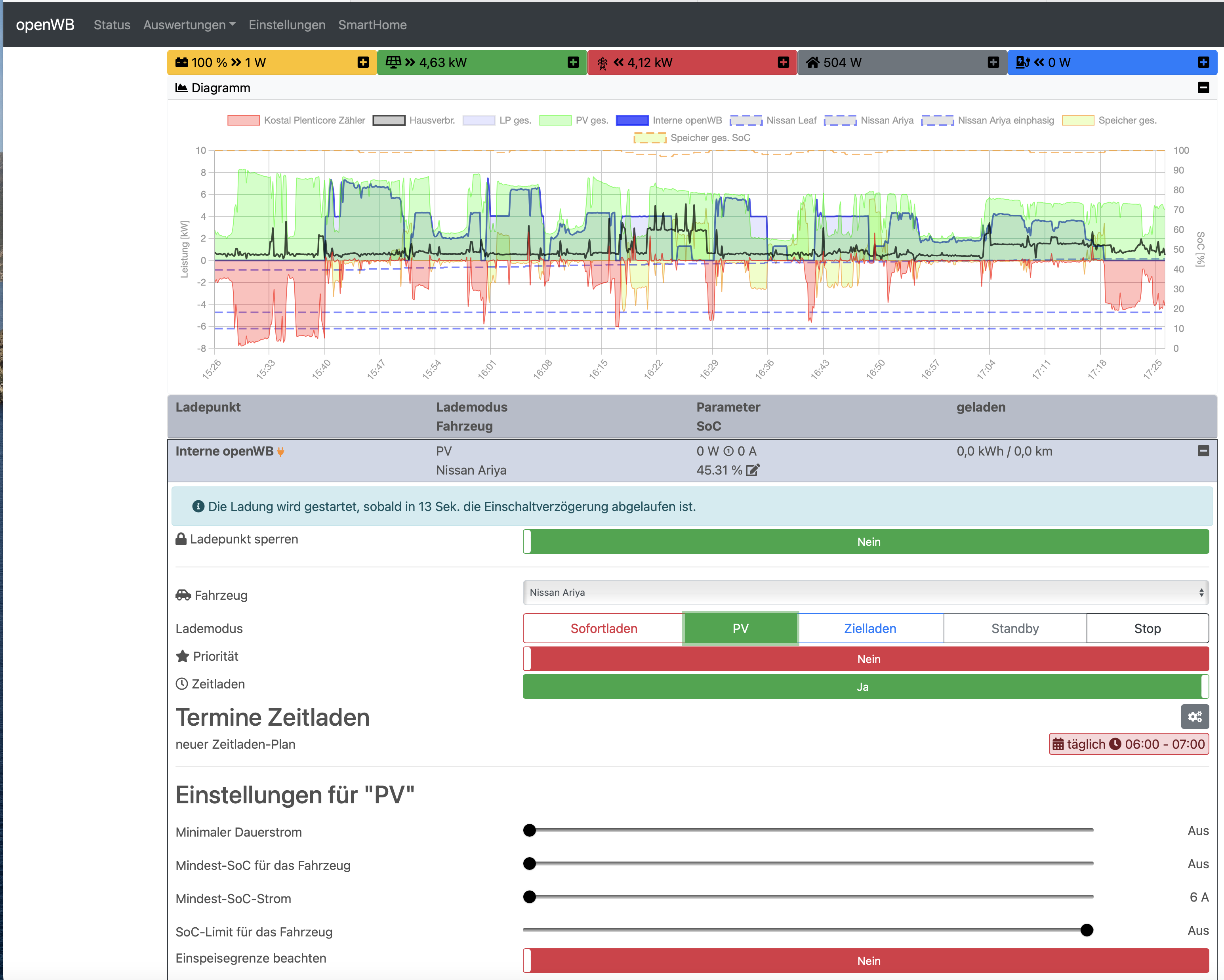The width and height of the screenshot is (1224, 980).
Task: Select Standby charge mode
Action: [1014, 629]
